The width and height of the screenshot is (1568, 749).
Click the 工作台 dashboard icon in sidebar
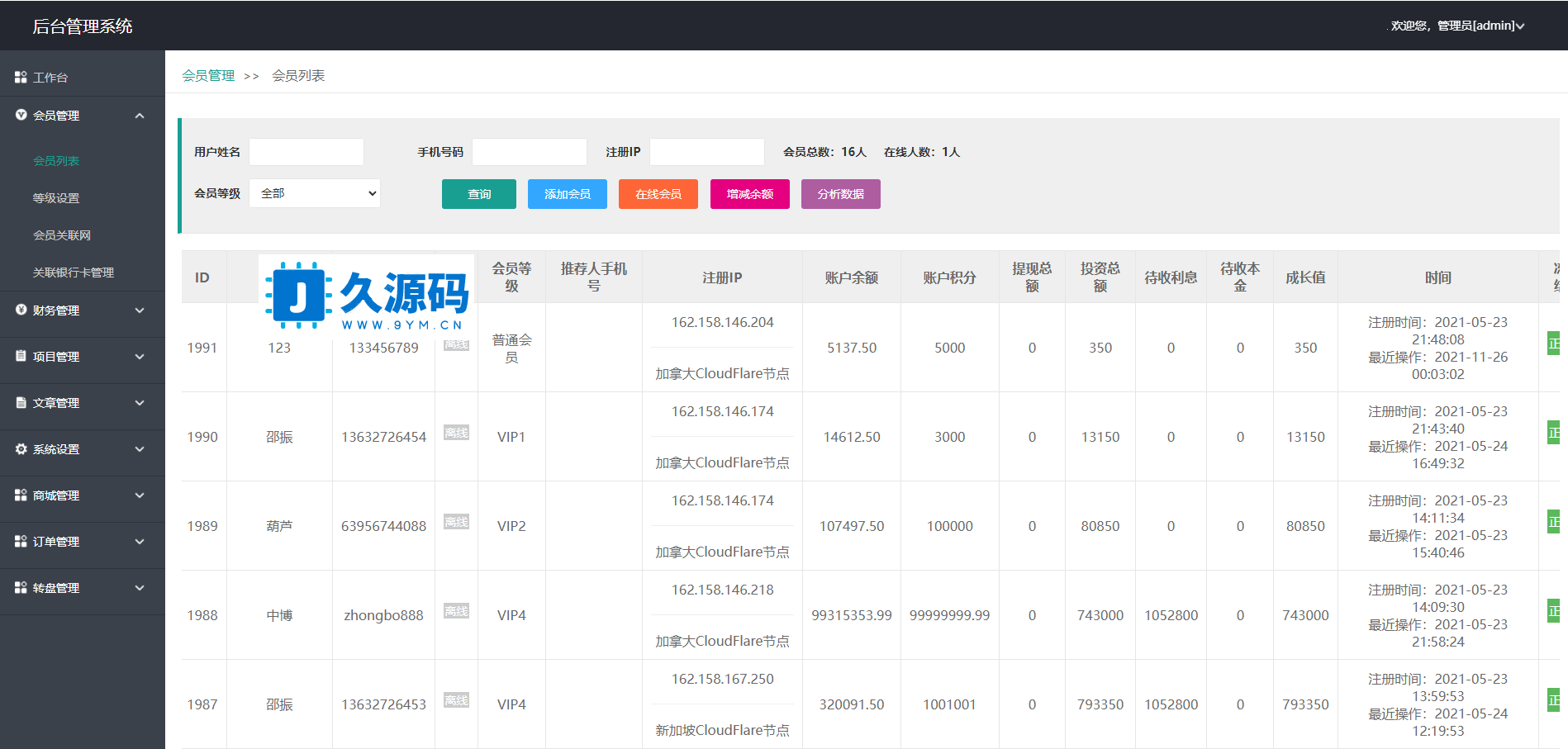[x=21, y=77]
